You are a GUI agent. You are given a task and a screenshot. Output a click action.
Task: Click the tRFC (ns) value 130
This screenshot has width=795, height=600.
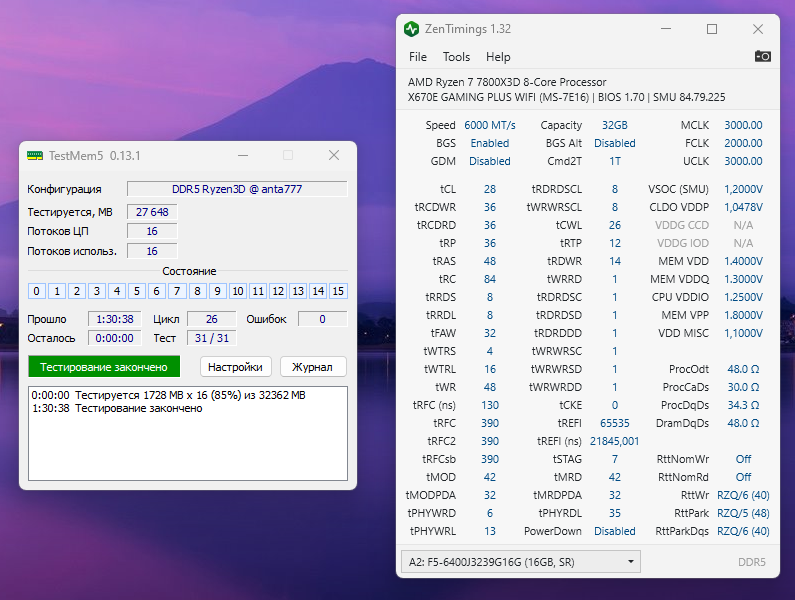click(x=490, y=405)
